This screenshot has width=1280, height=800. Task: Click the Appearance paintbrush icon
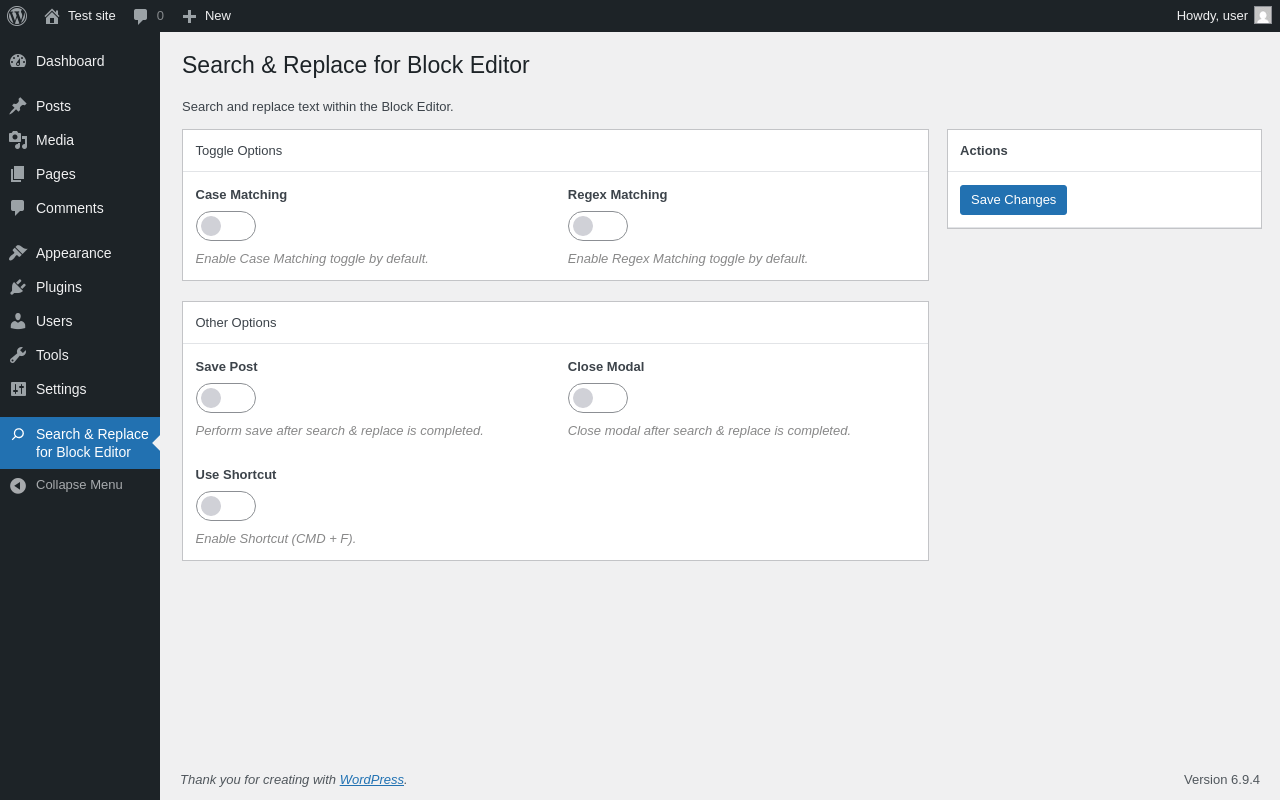(18, 253)
